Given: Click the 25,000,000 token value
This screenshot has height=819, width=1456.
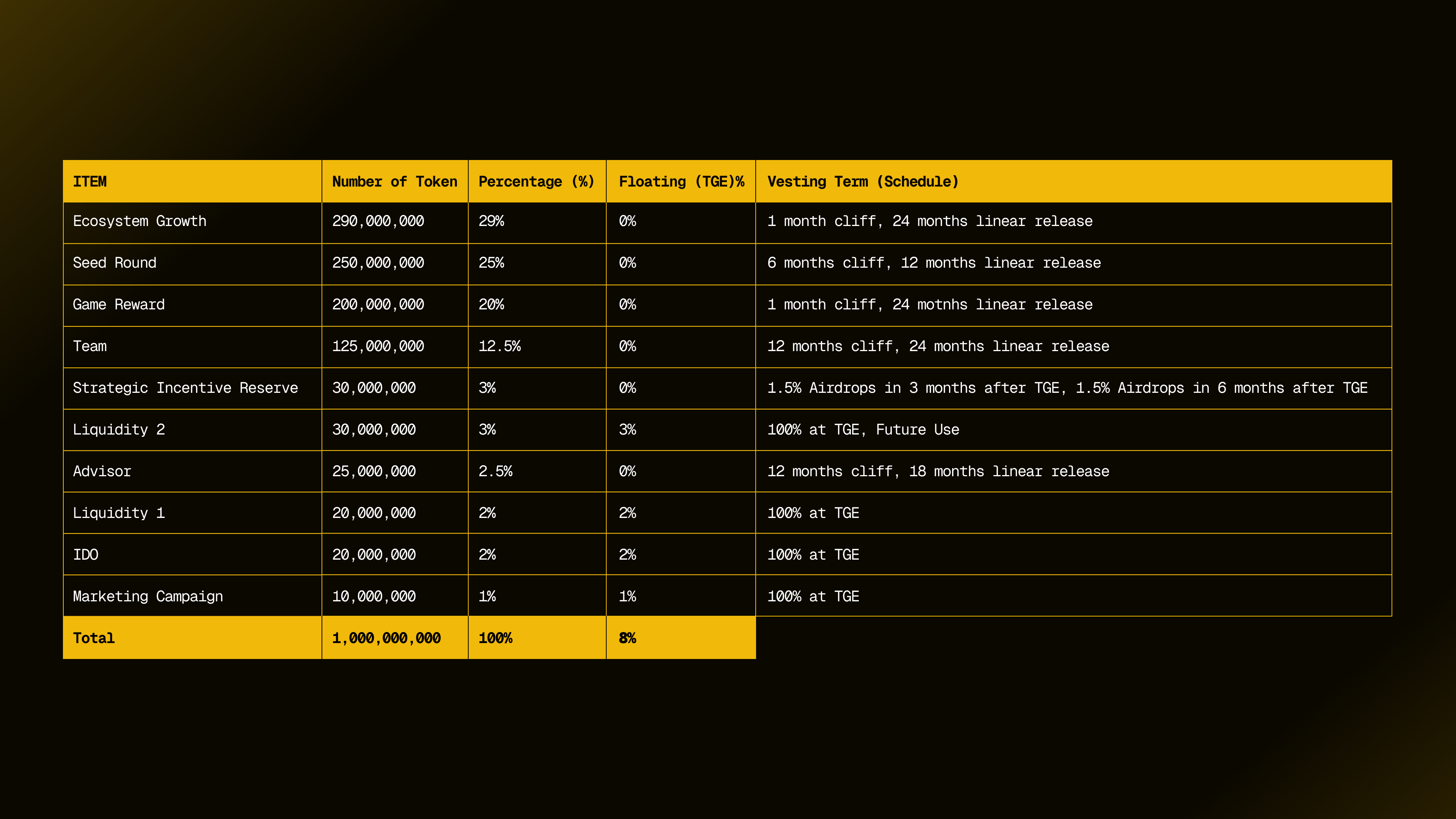Looking at the screenshot, I should pyautogui.click(x=374, y=471).
